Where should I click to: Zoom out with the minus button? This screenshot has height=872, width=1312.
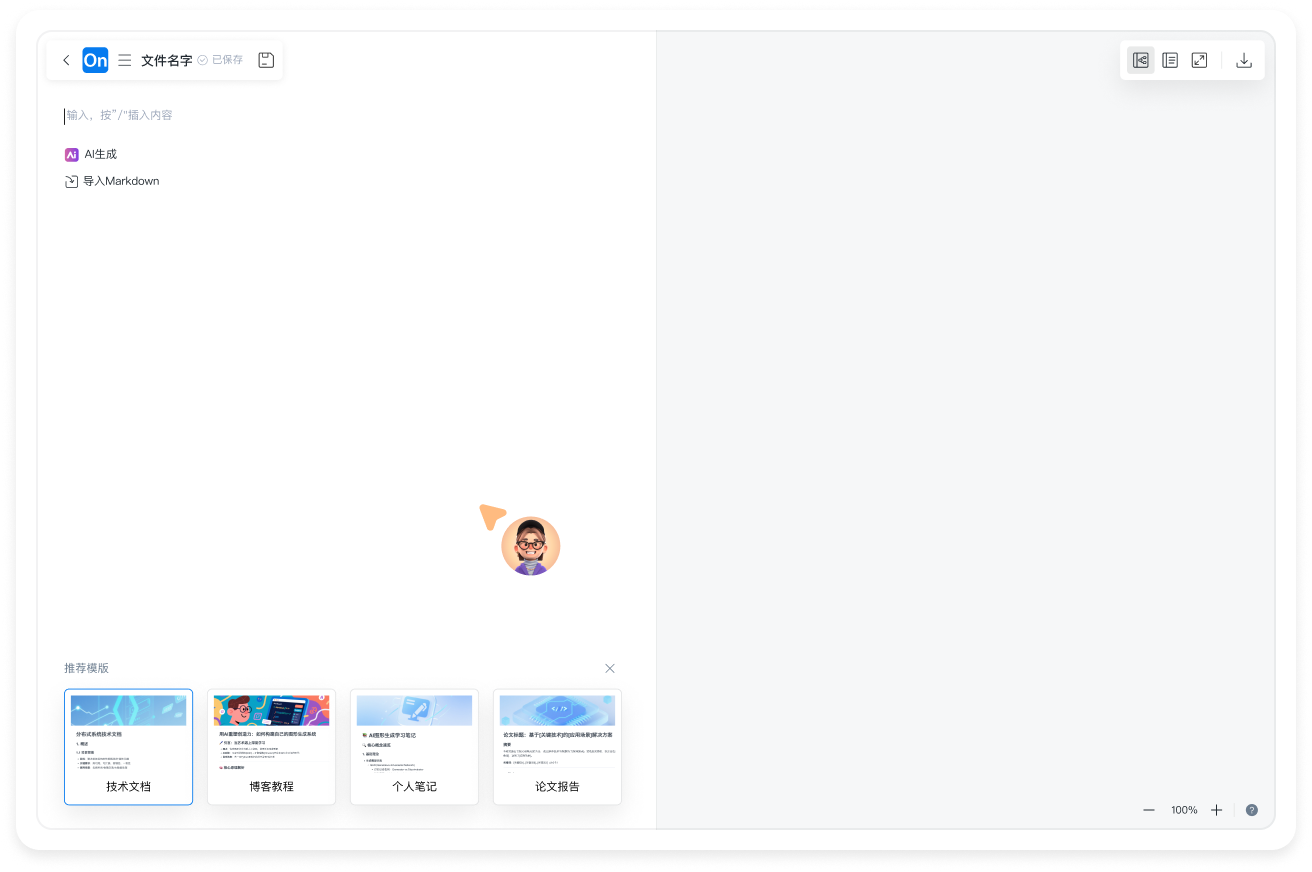pos(1149,810)
